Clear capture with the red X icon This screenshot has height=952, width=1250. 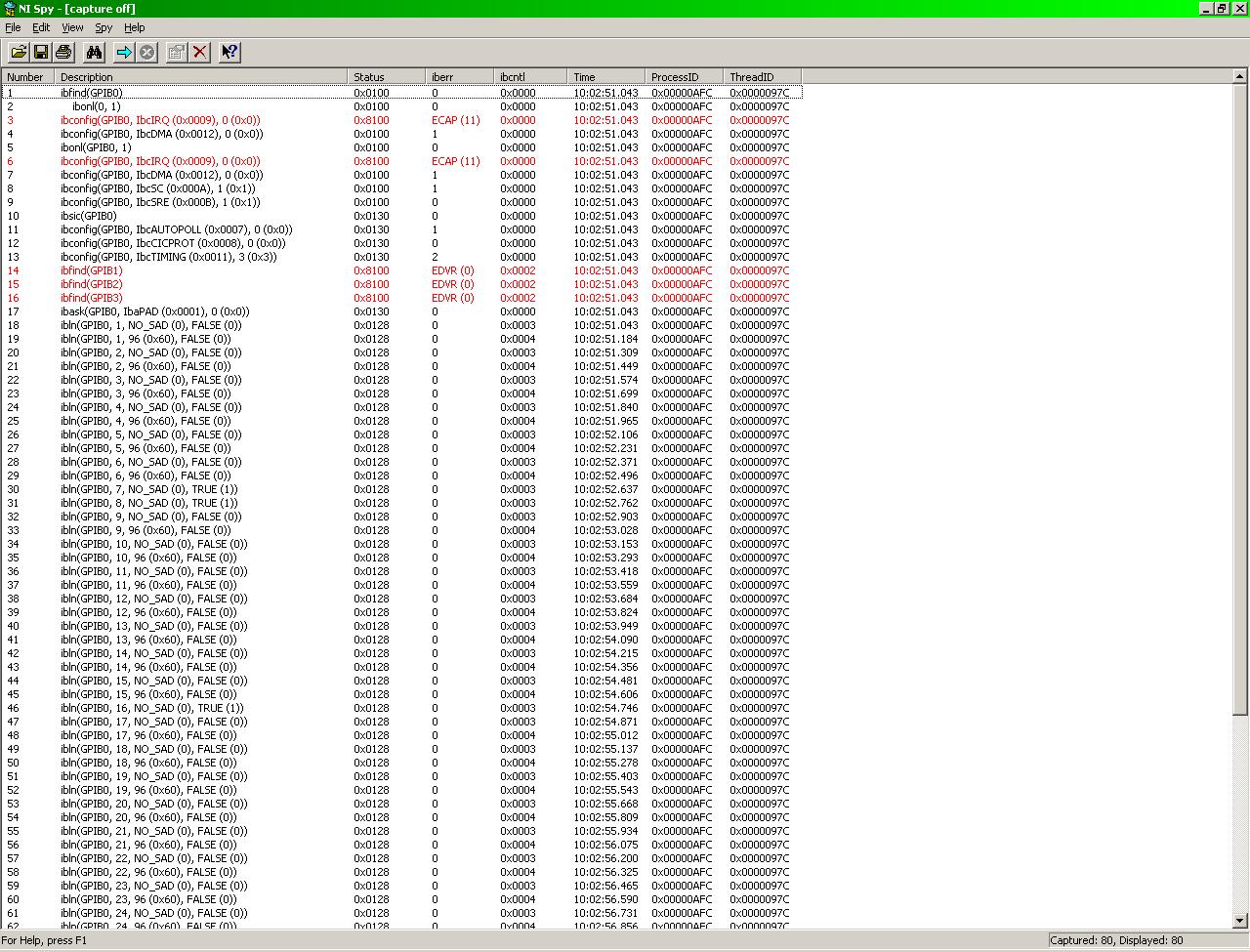tap(200, 52)
